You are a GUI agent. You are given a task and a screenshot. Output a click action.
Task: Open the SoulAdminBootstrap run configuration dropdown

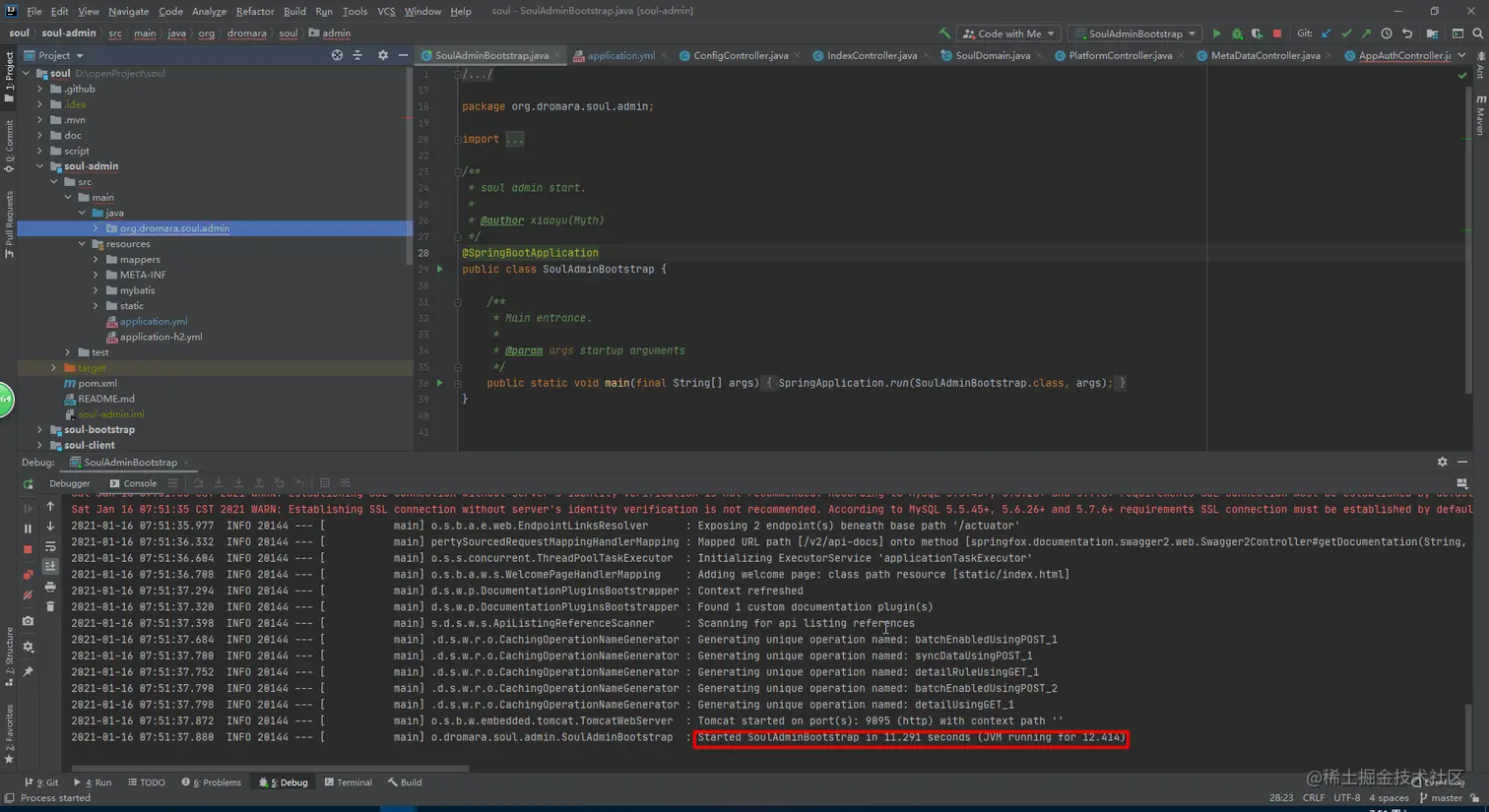[x=1135, y=33]
